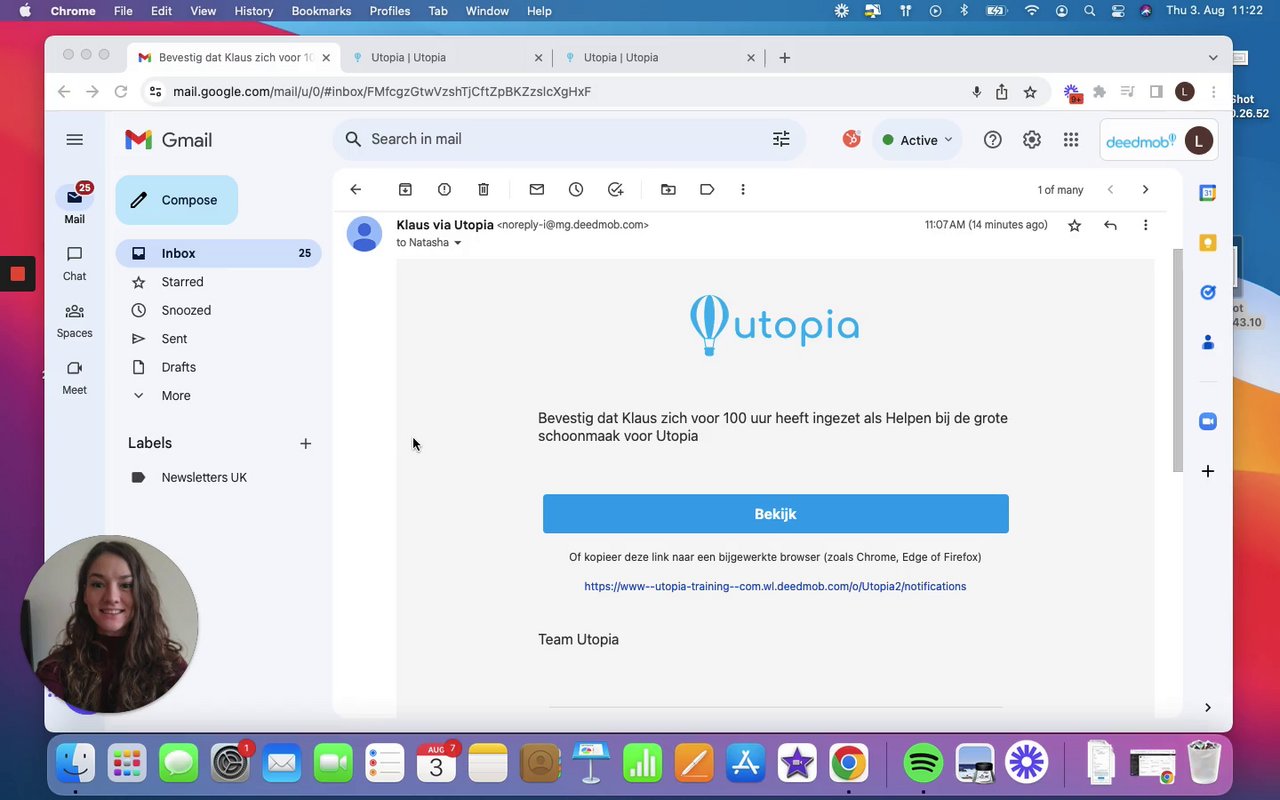Open Active status dropdown

917,140
